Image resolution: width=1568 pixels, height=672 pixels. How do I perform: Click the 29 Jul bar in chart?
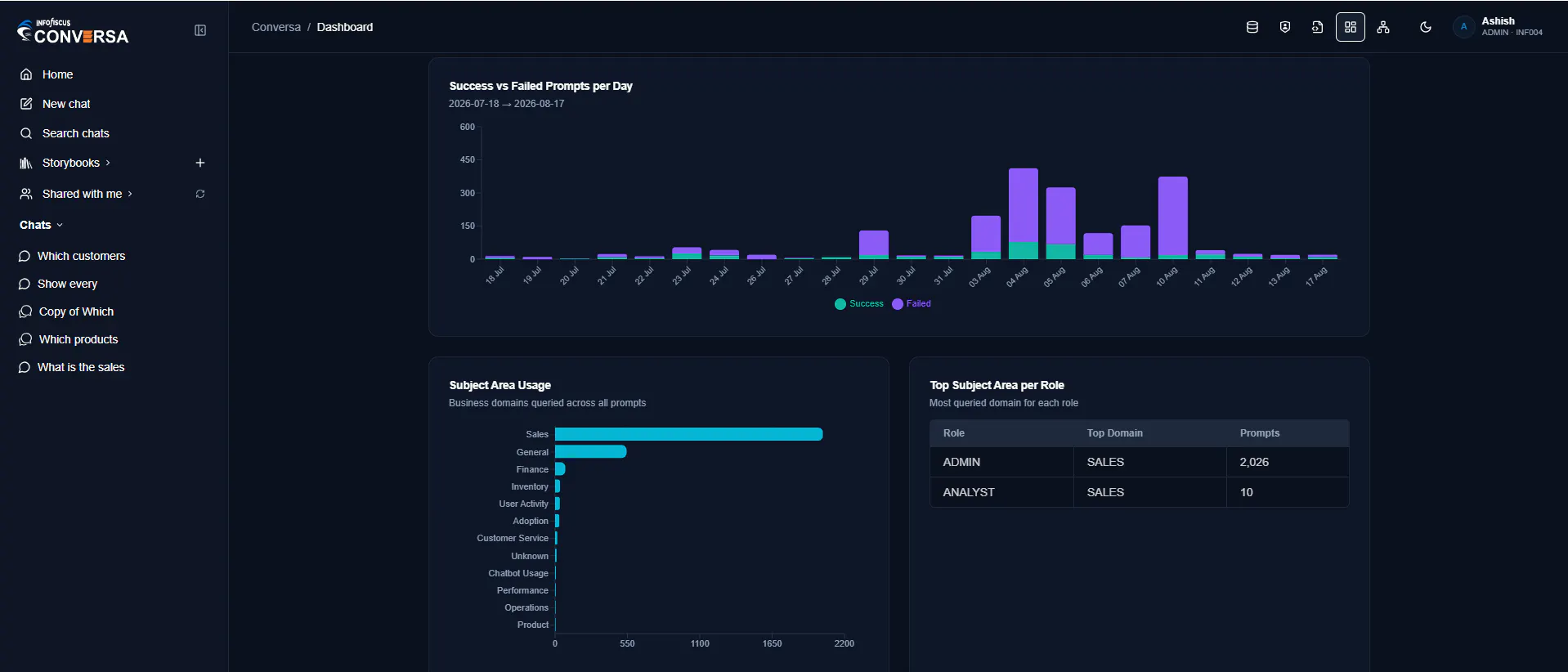click(874, 244)
